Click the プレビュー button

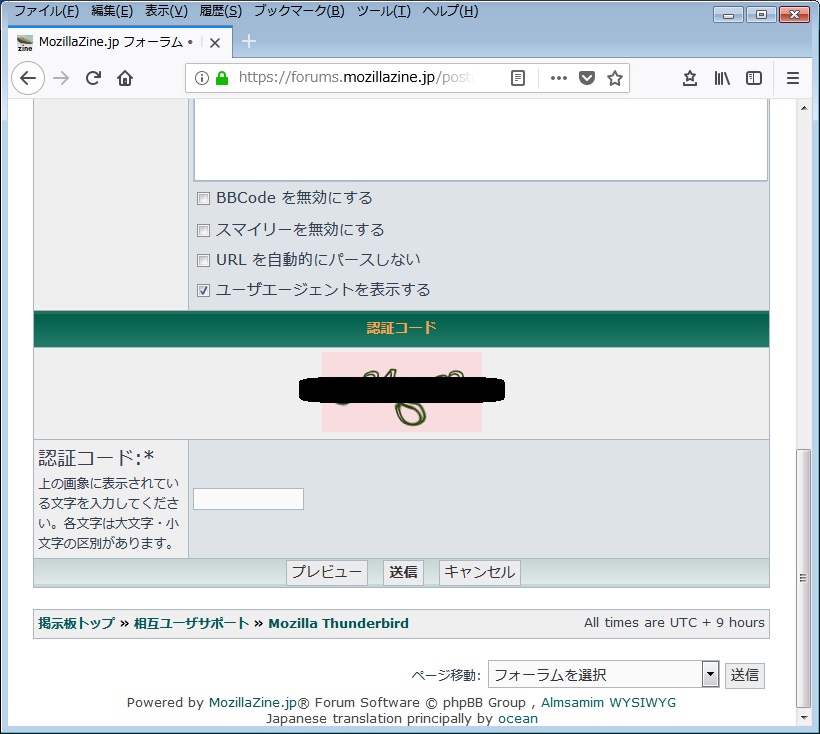pos(327,572)
